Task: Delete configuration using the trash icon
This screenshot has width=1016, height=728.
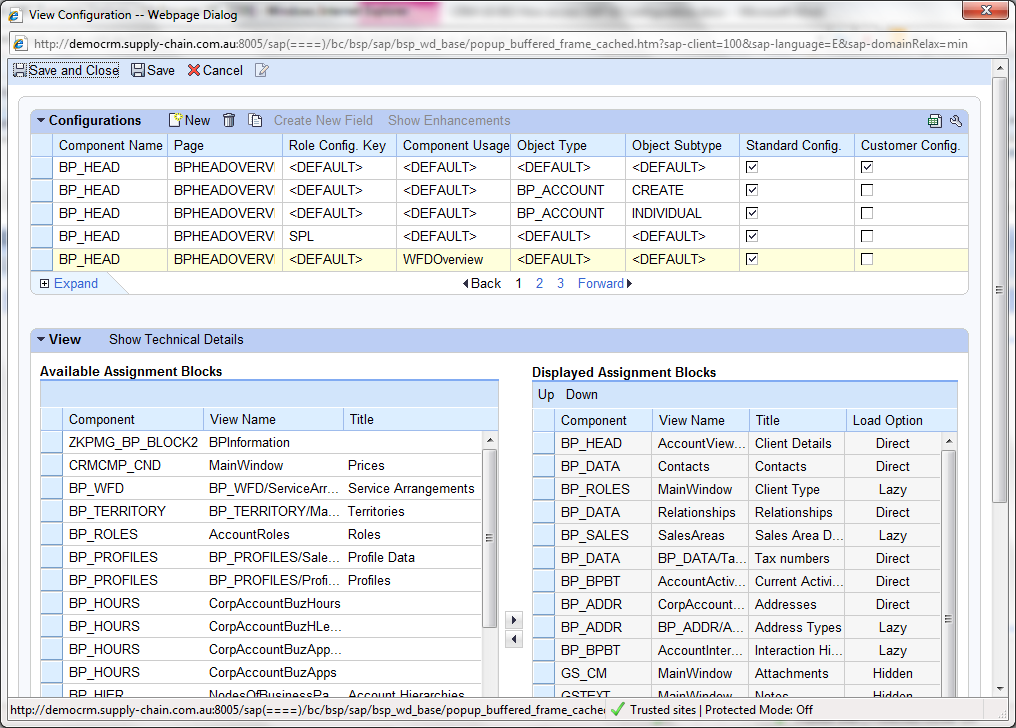Action: click(229, 120)
